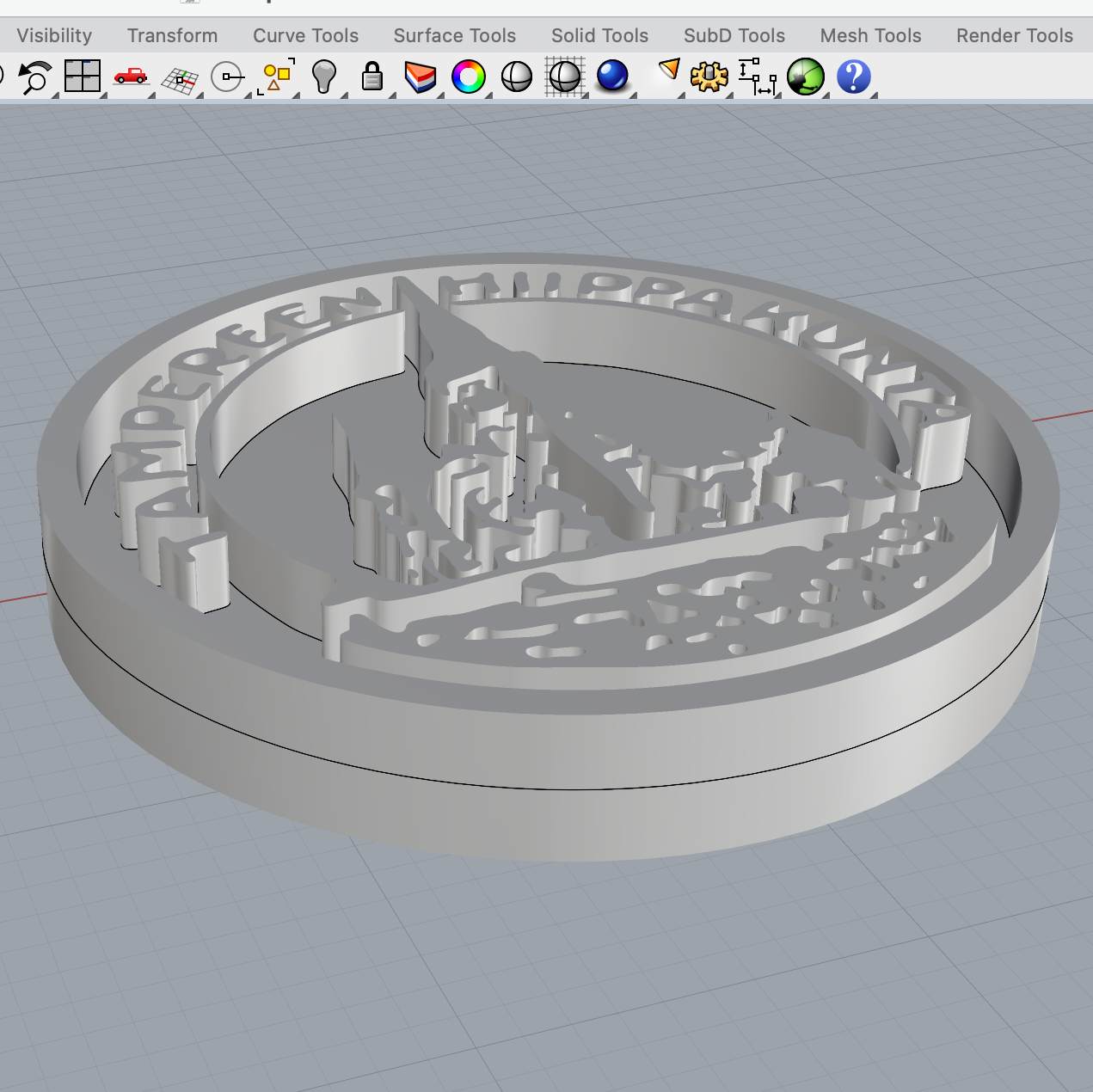Click the red car Set View icon
Image resolution: width=1093 pixels, height=1092 pixels.
point(131,77)
